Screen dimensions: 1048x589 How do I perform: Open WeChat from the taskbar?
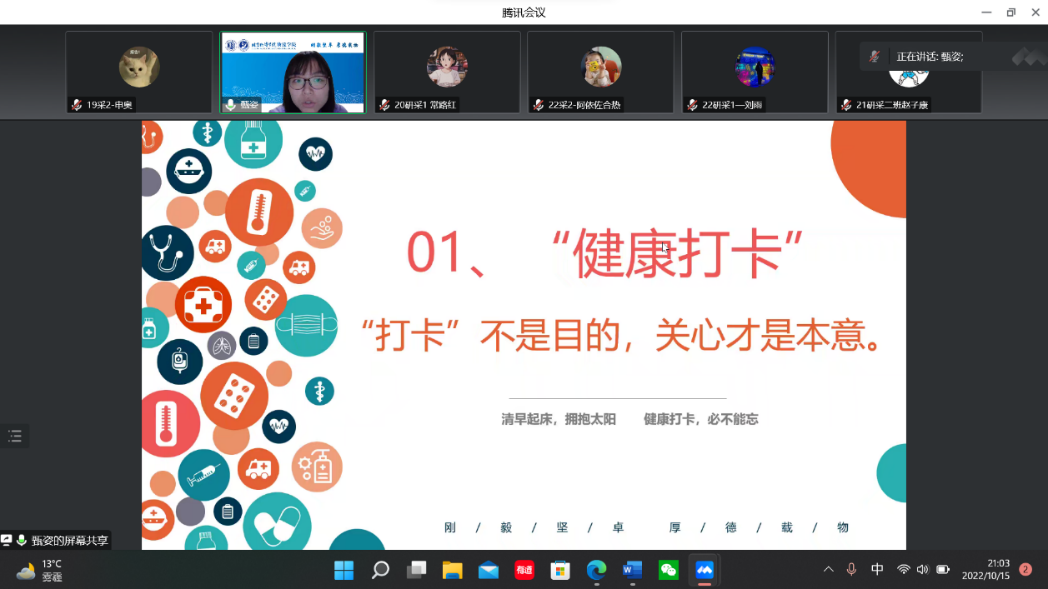(x=668, y=570)
